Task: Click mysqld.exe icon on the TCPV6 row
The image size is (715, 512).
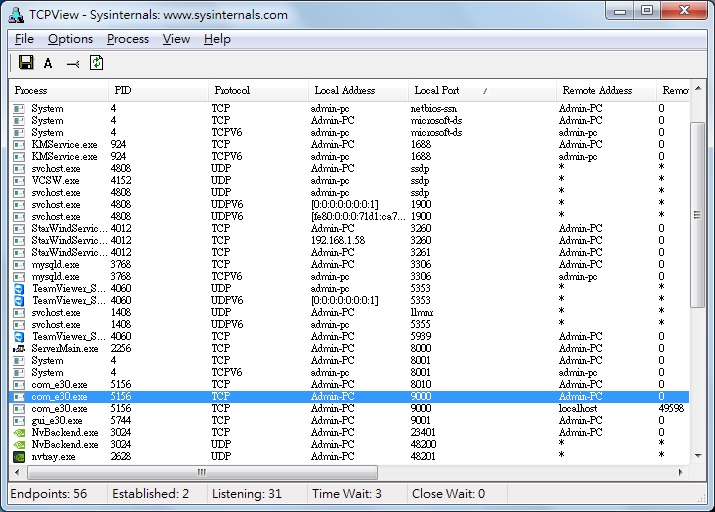Action: (x=19, y=276)
